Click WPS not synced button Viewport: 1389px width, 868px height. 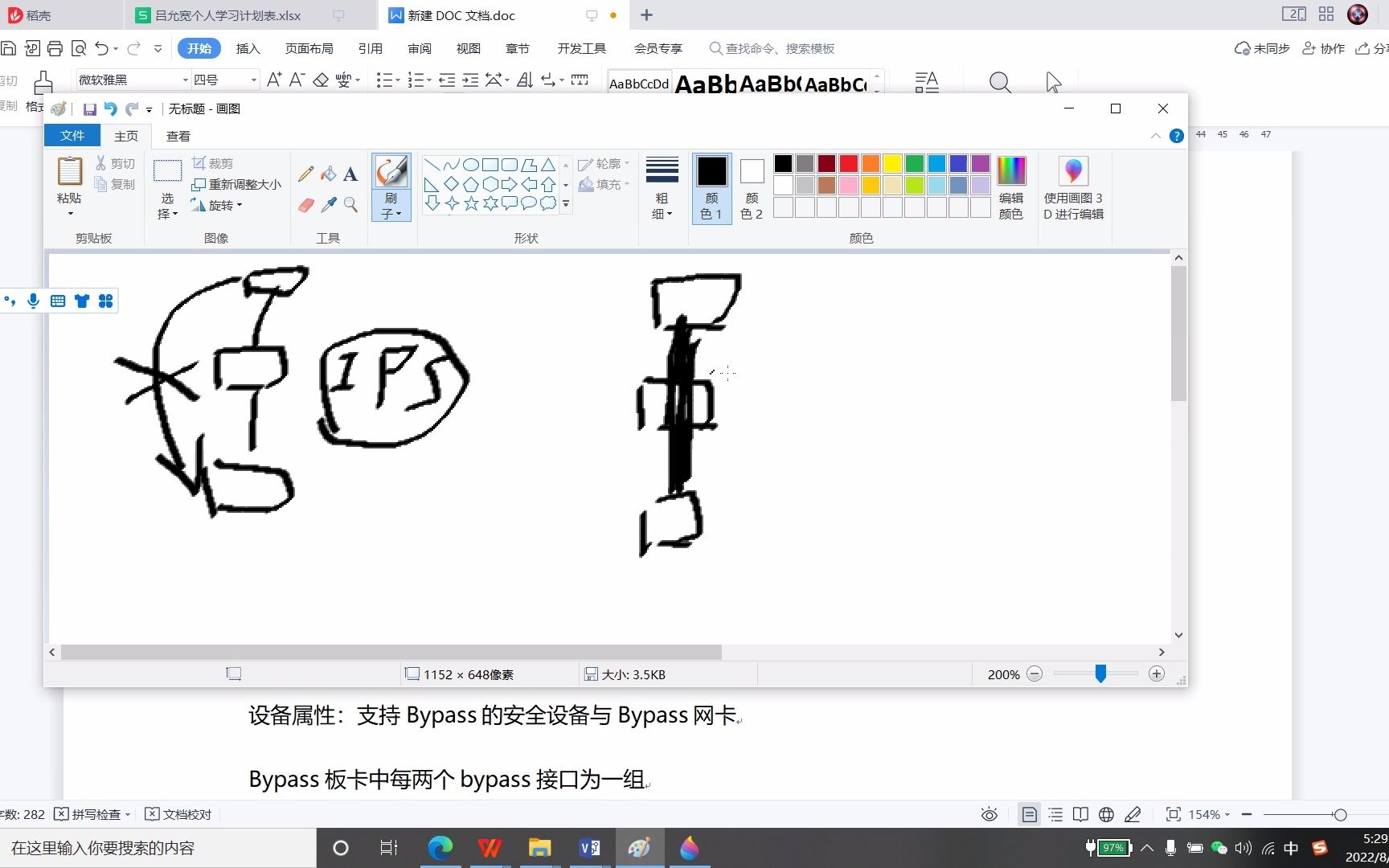tap(1262, 48)
